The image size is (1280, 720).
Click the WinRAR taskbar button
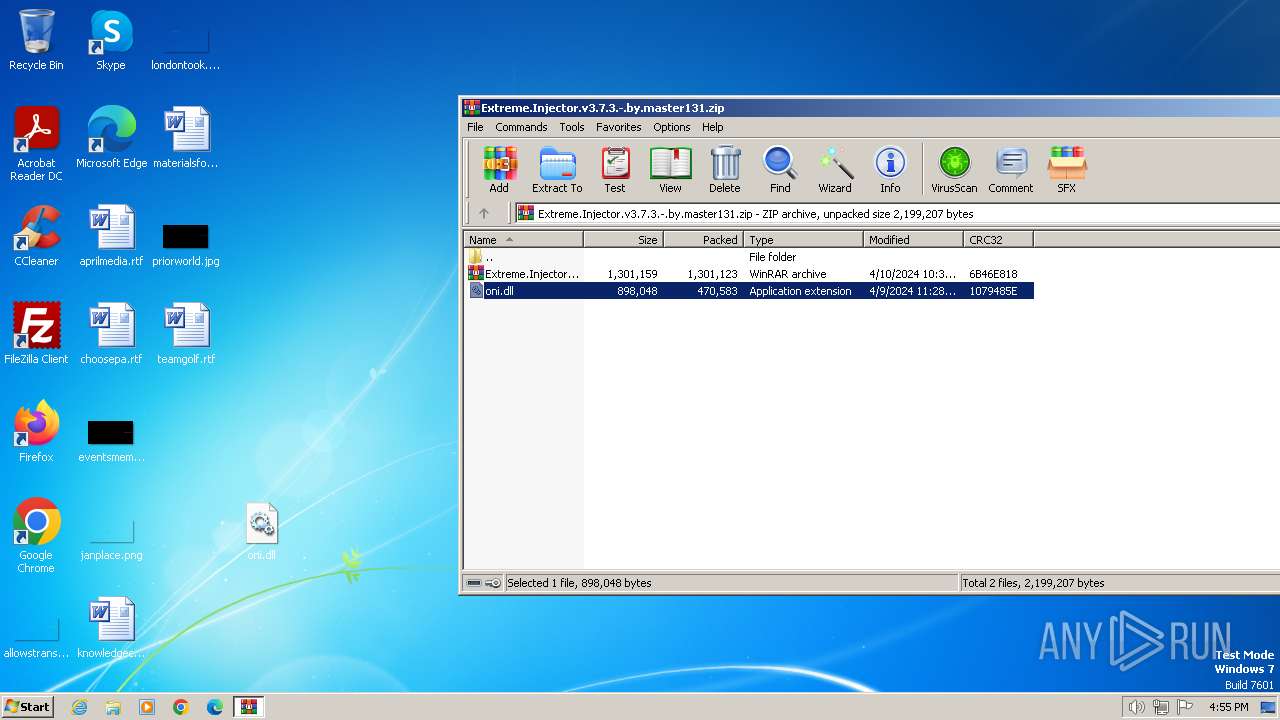point(248,707)
